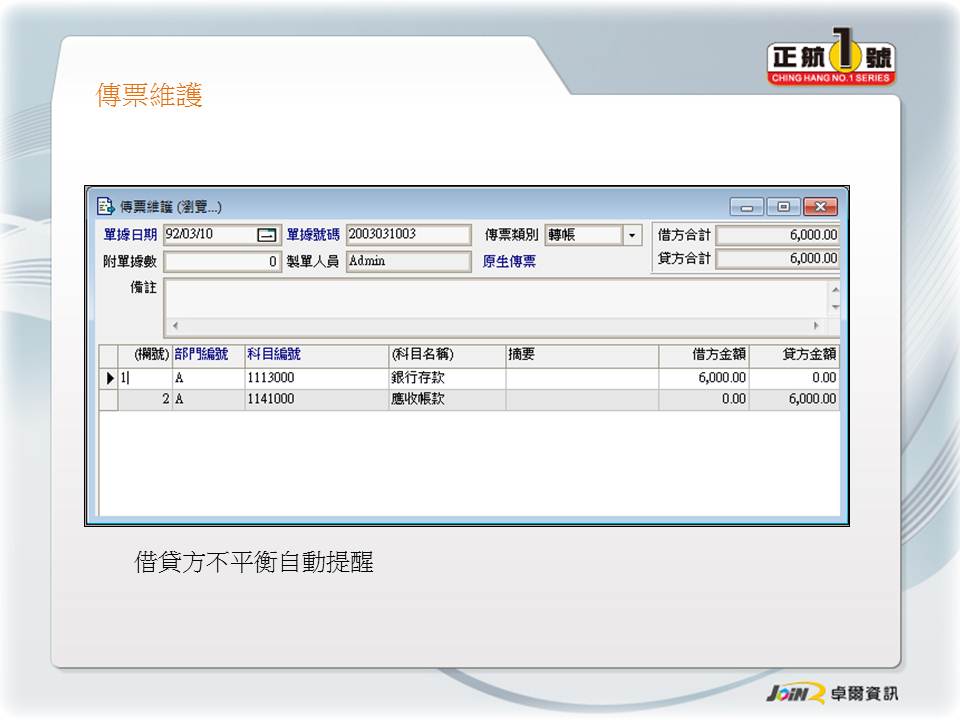Click the 製單人員 Admin field
The image size is (960, 720).
(407, 262)
